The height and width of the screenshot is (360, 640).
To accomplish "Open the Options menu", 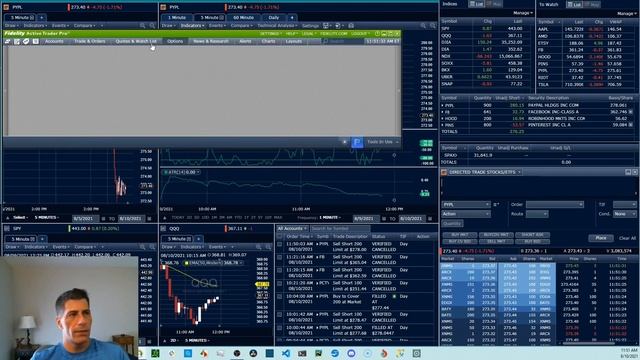I will click(175, 41).
